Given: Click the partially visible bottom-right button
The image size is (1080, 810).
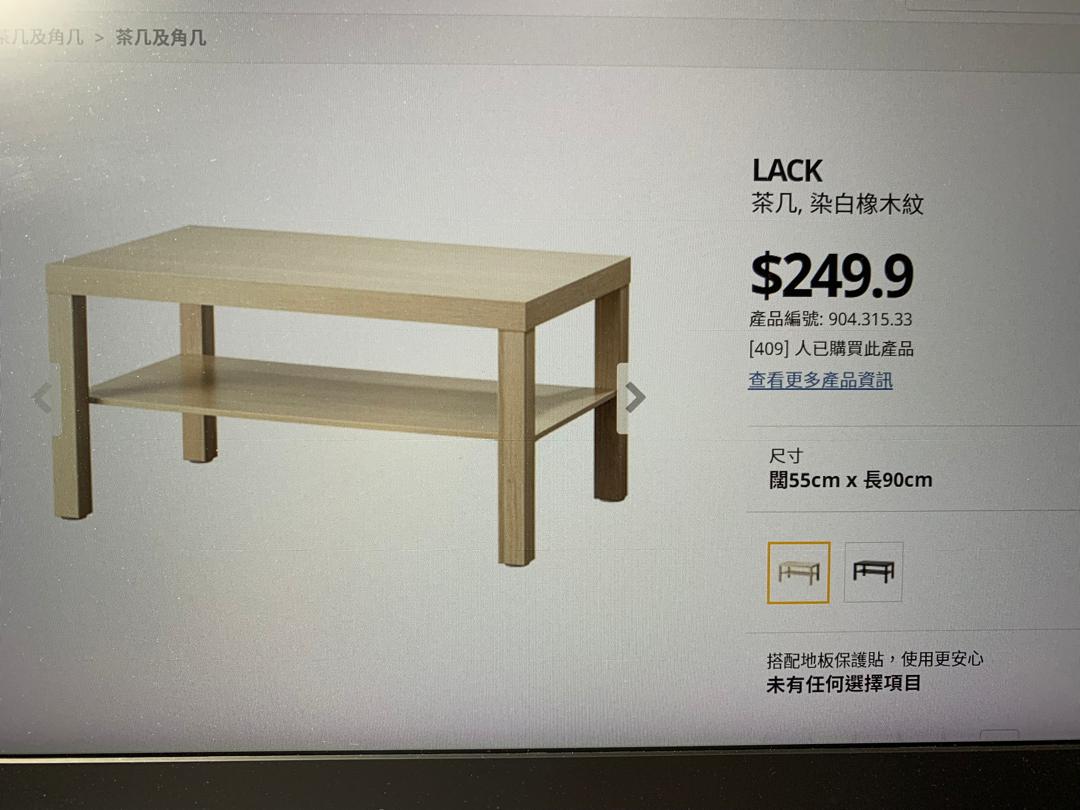Looking at the screenshot, I should 999,736.
